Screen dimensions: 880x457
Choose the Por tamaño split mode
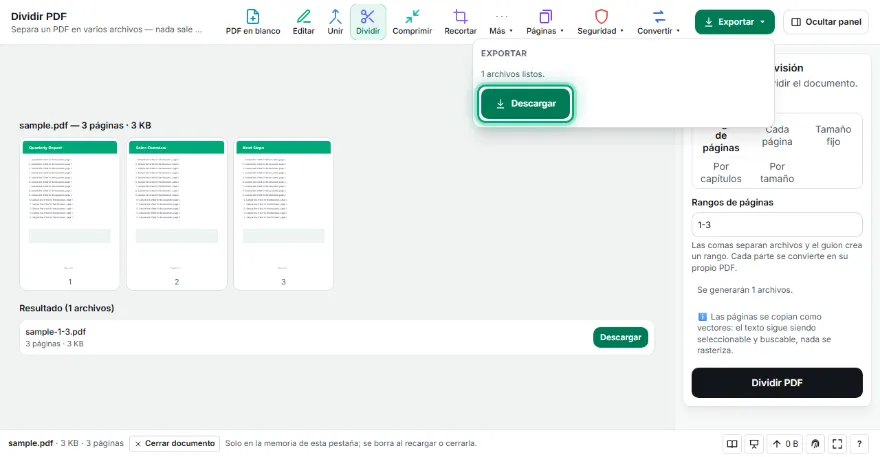(777, 172)
